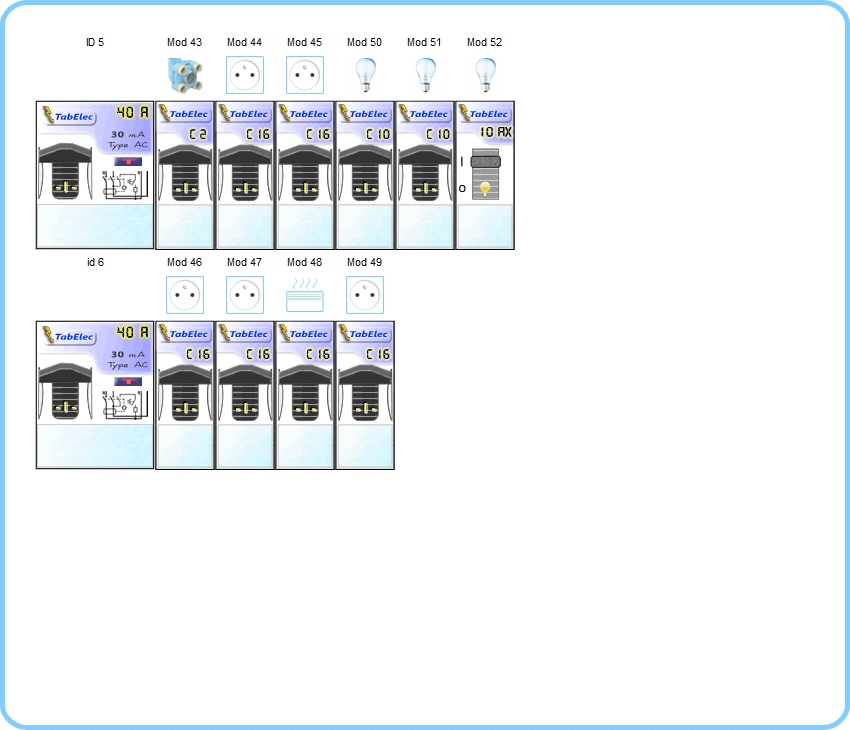Click the 'ID 5' label
Screen dimensions: 850x730
point(95,42)
